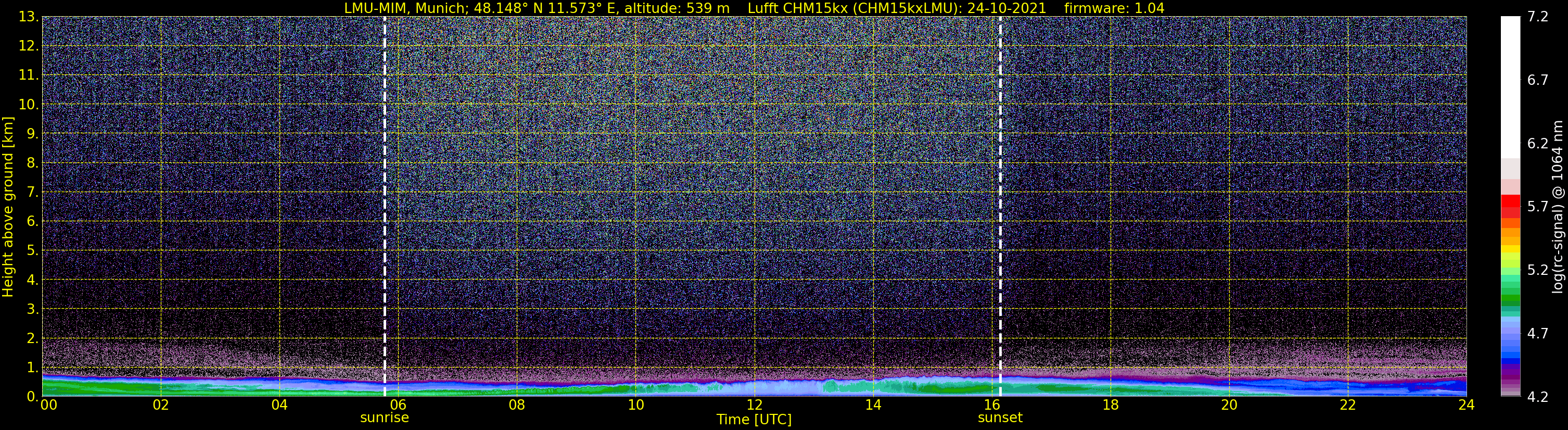Click the colorbar tick value 6.2
This screenshot has width=1568, height=430.
(x=1538, y=144)
